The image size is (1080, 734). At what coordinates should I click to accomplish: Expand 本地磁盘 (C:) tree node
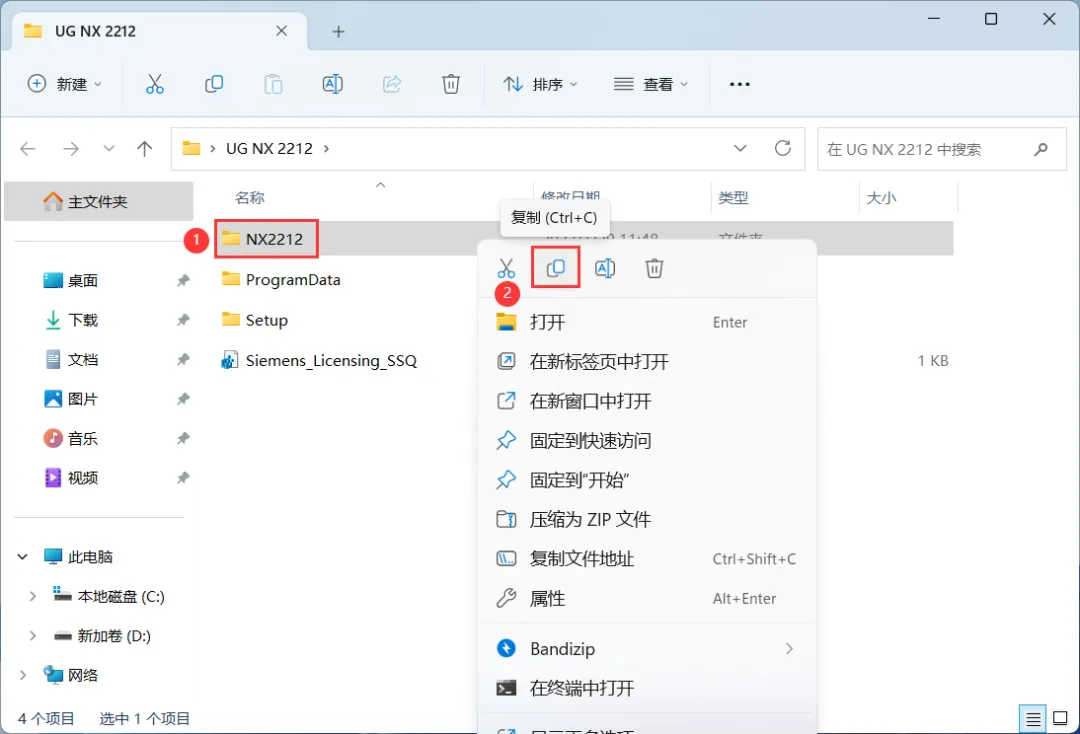(x=32, y=596)
